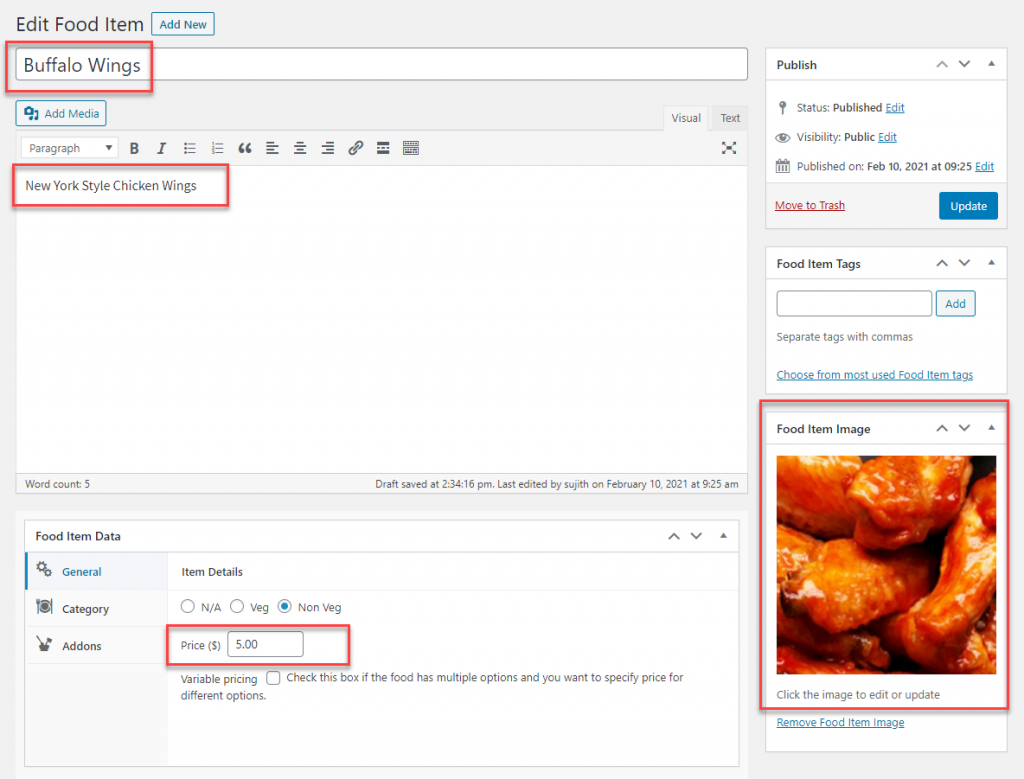This screenshot has height=779, width=1024.
Task: Move Publish box up
Action: [942, 65]
